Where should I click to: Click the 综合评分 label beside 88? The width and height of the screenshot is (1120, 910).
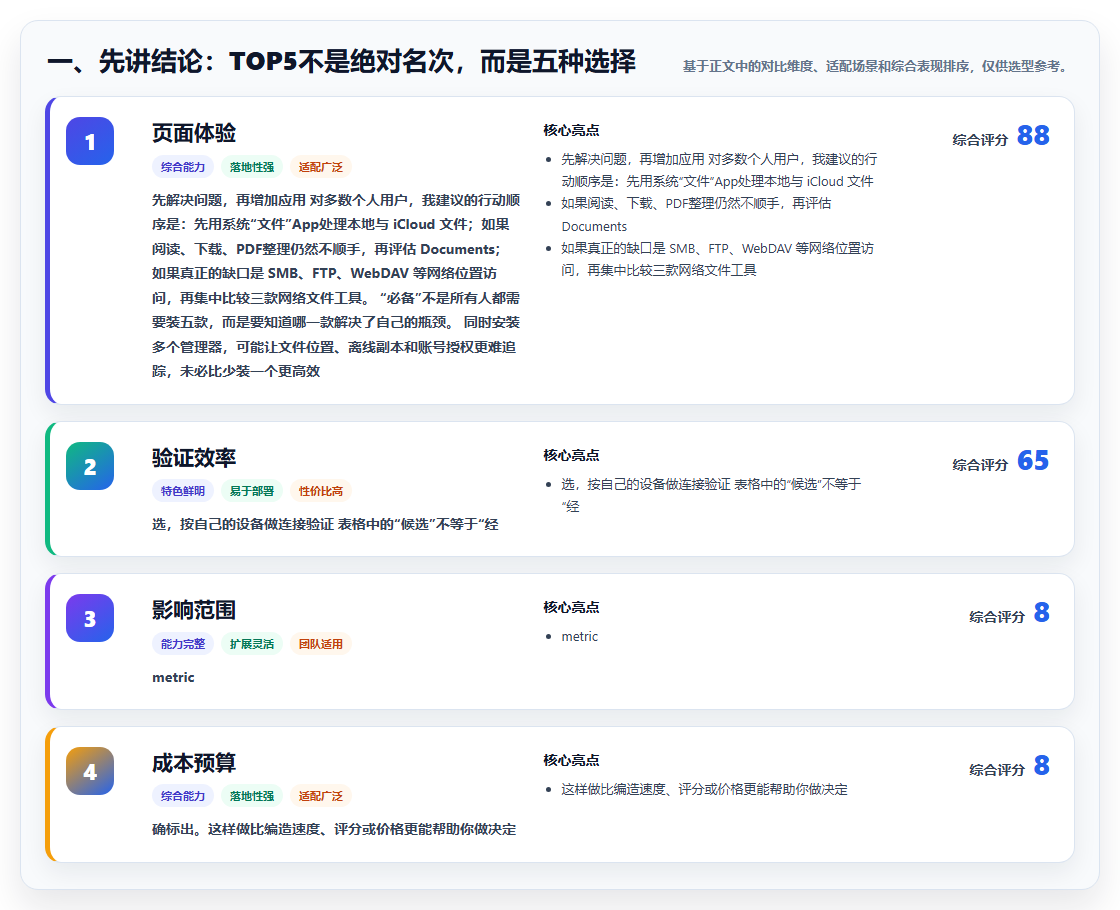coord(980,140)
